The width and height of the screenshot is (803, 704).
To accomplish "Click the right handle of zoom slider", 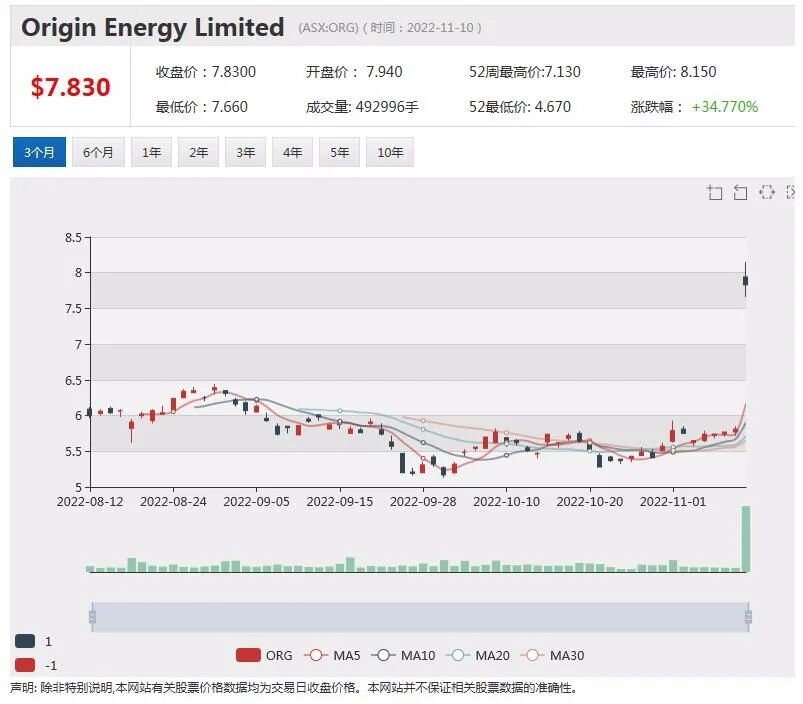I will point(748,616).
